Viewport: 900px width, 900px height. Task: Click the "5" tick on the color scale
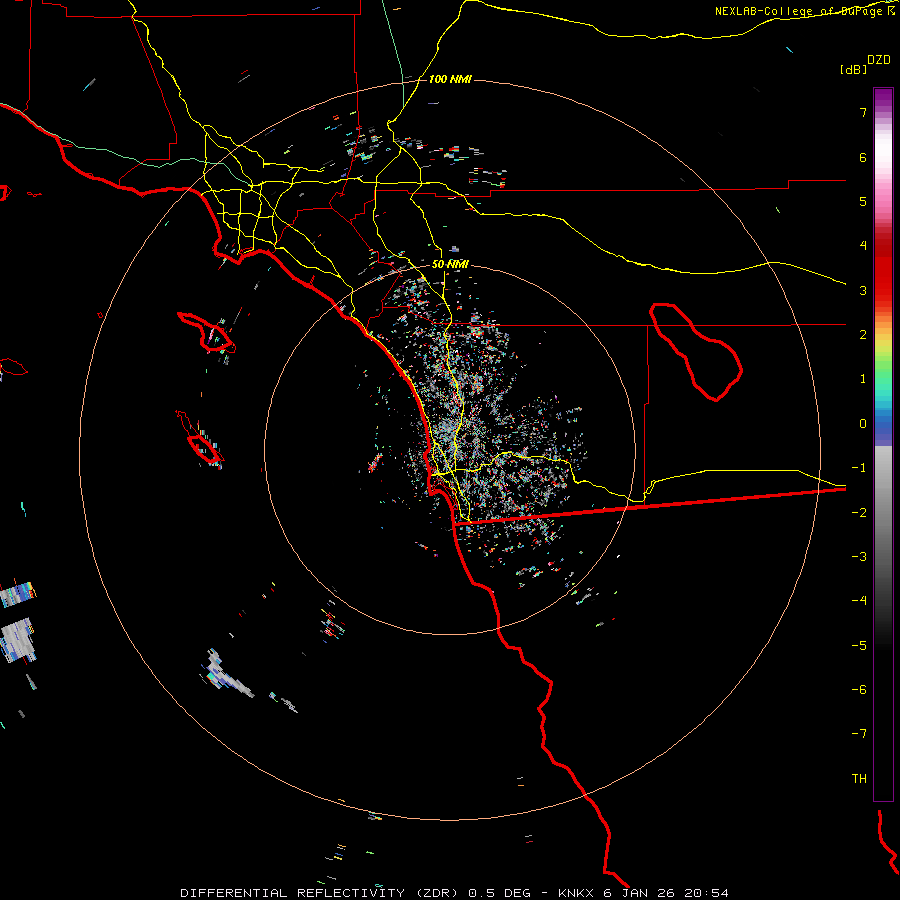[863, 201]
